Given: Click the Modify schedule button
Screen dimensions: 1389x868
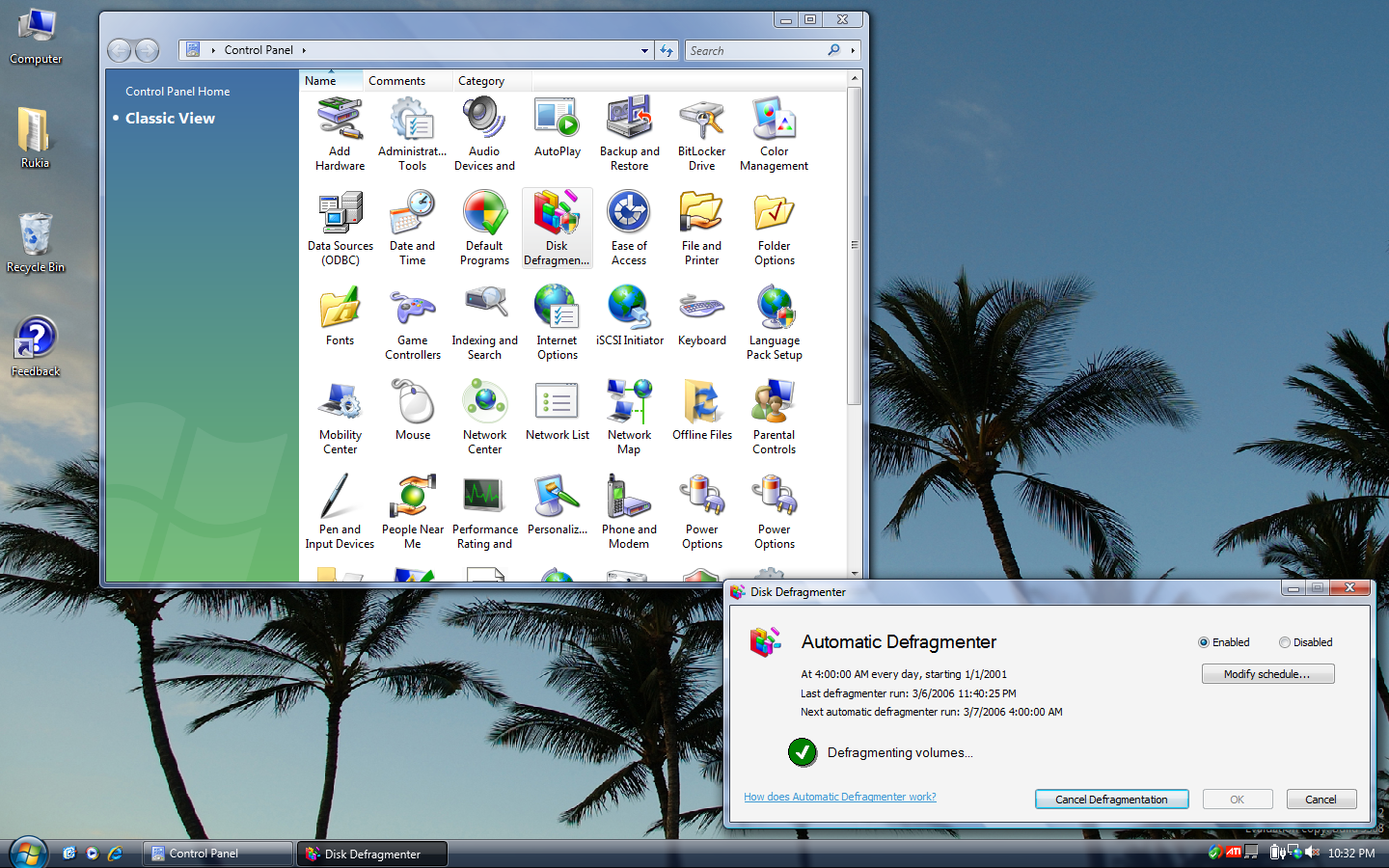Looking at the screenshot, I should (1267, 674).
